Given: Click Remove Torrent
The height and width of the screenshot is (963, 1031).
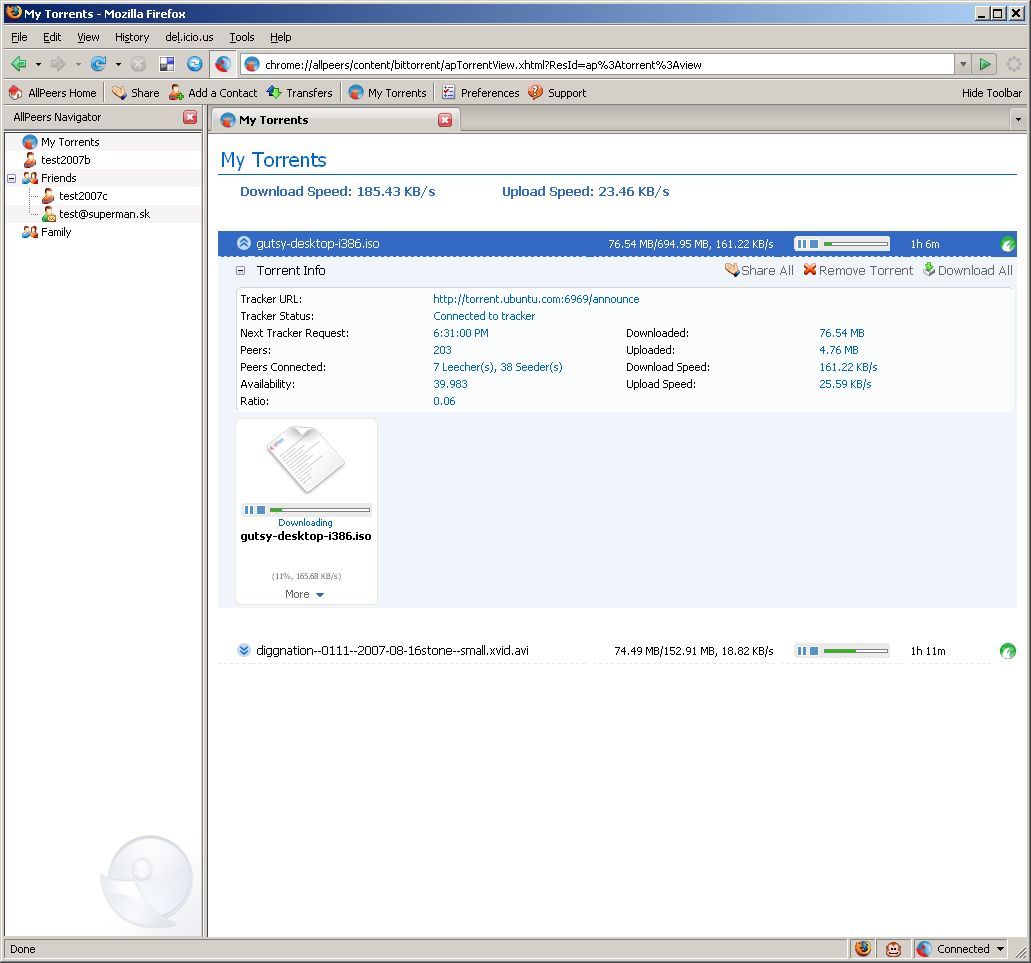Looking at the screenshot, I should click(x=858, y=270).
